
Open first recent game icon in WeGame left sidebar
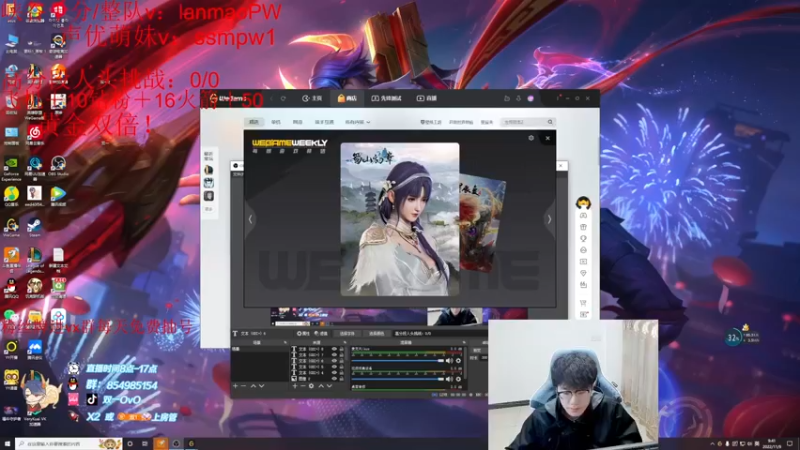click(x=209, y=169)
